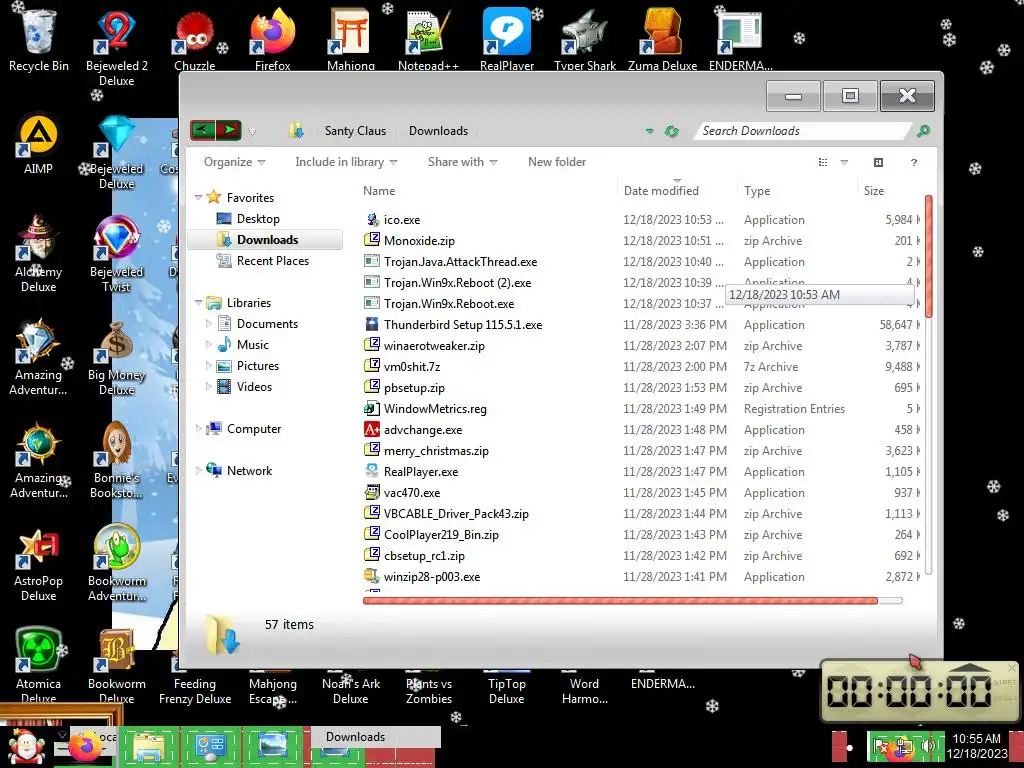
Task: Select the WindowMetrics.reg file icon
Action: coord(372,408)
